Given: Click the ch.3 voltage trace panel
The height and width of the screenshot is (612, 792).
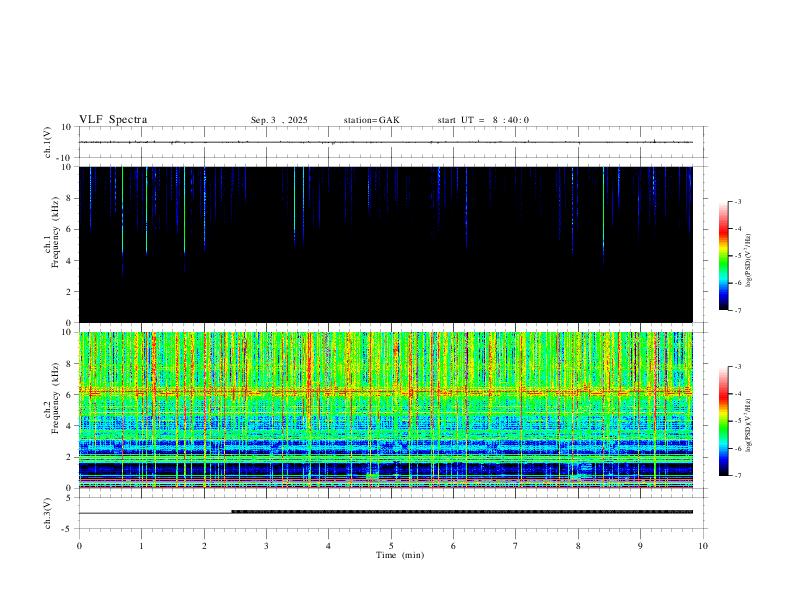Looking at the screenshot, I should [x=391, y=513].
